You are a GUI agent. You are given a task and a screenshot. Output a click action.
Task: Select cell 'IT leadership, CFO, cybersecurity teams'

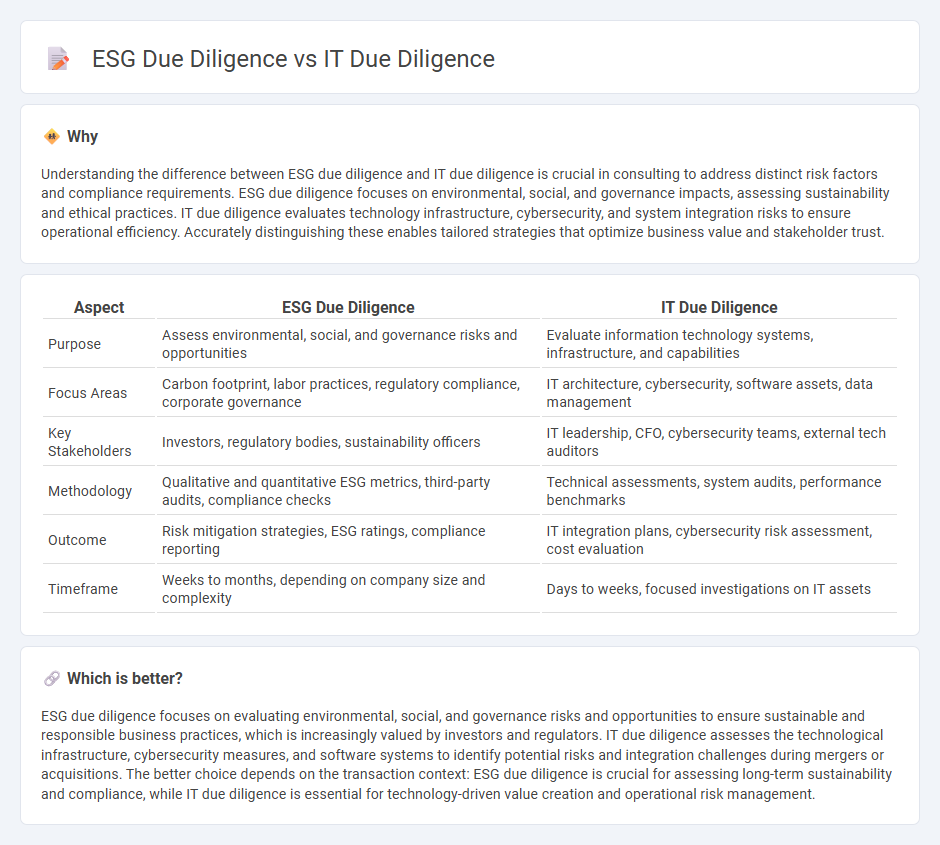click(x=719, y=442)
